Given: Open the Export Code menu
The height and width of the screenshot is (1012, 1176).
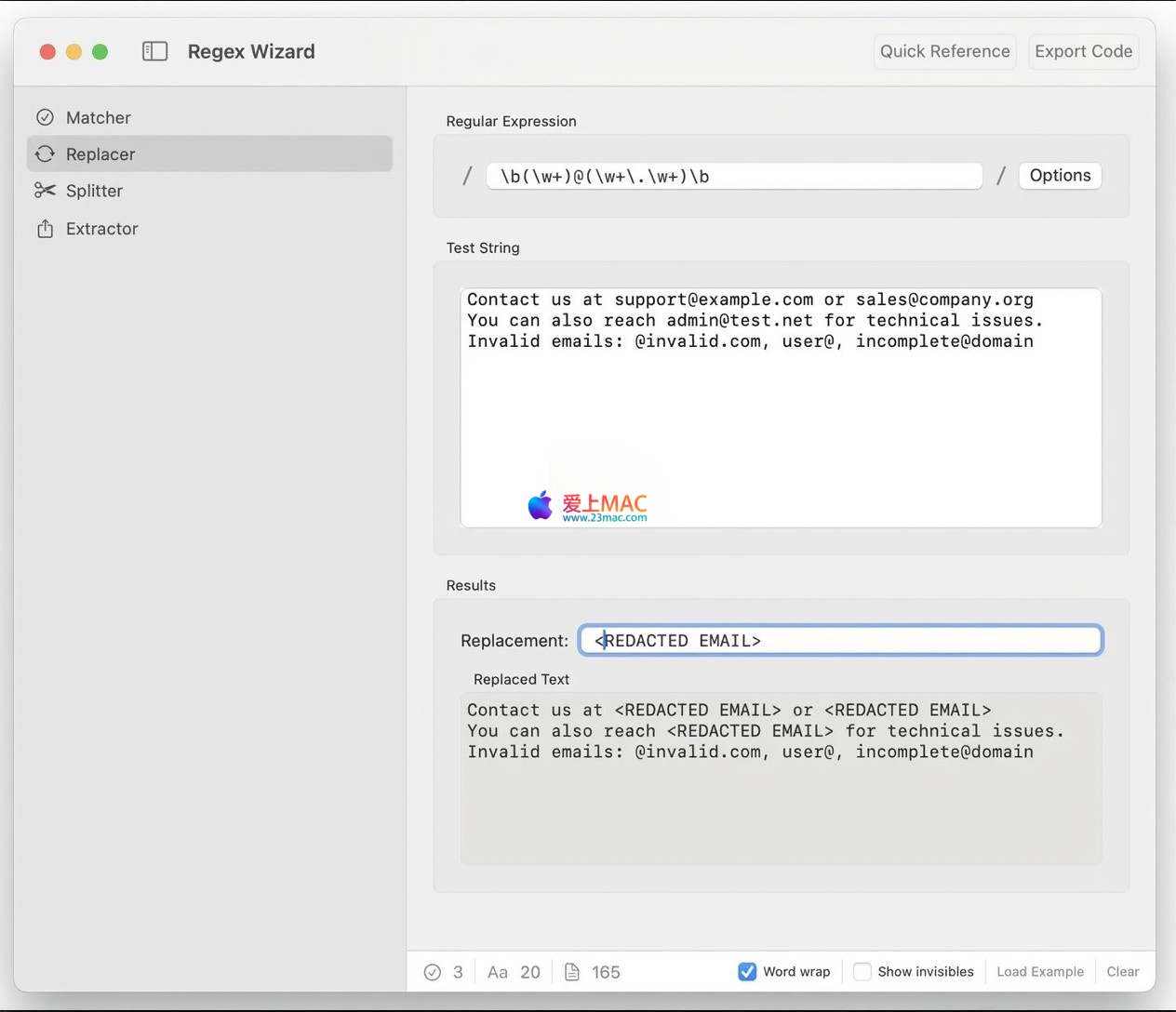Looking at the screenshot, I should point(1083,51).
